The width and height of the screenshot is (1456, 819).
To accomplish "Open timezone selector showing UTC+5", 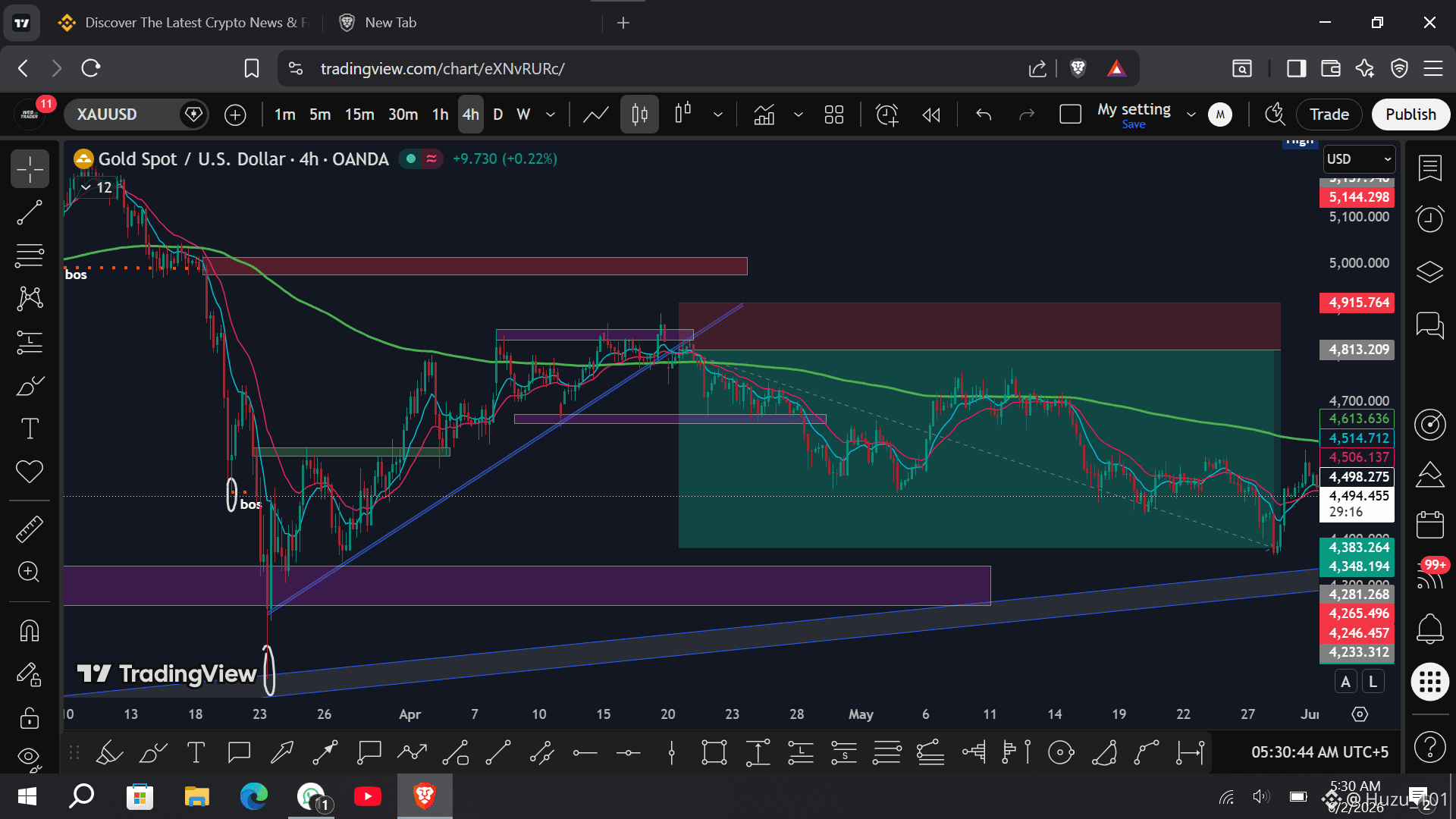I will 1319,752.
